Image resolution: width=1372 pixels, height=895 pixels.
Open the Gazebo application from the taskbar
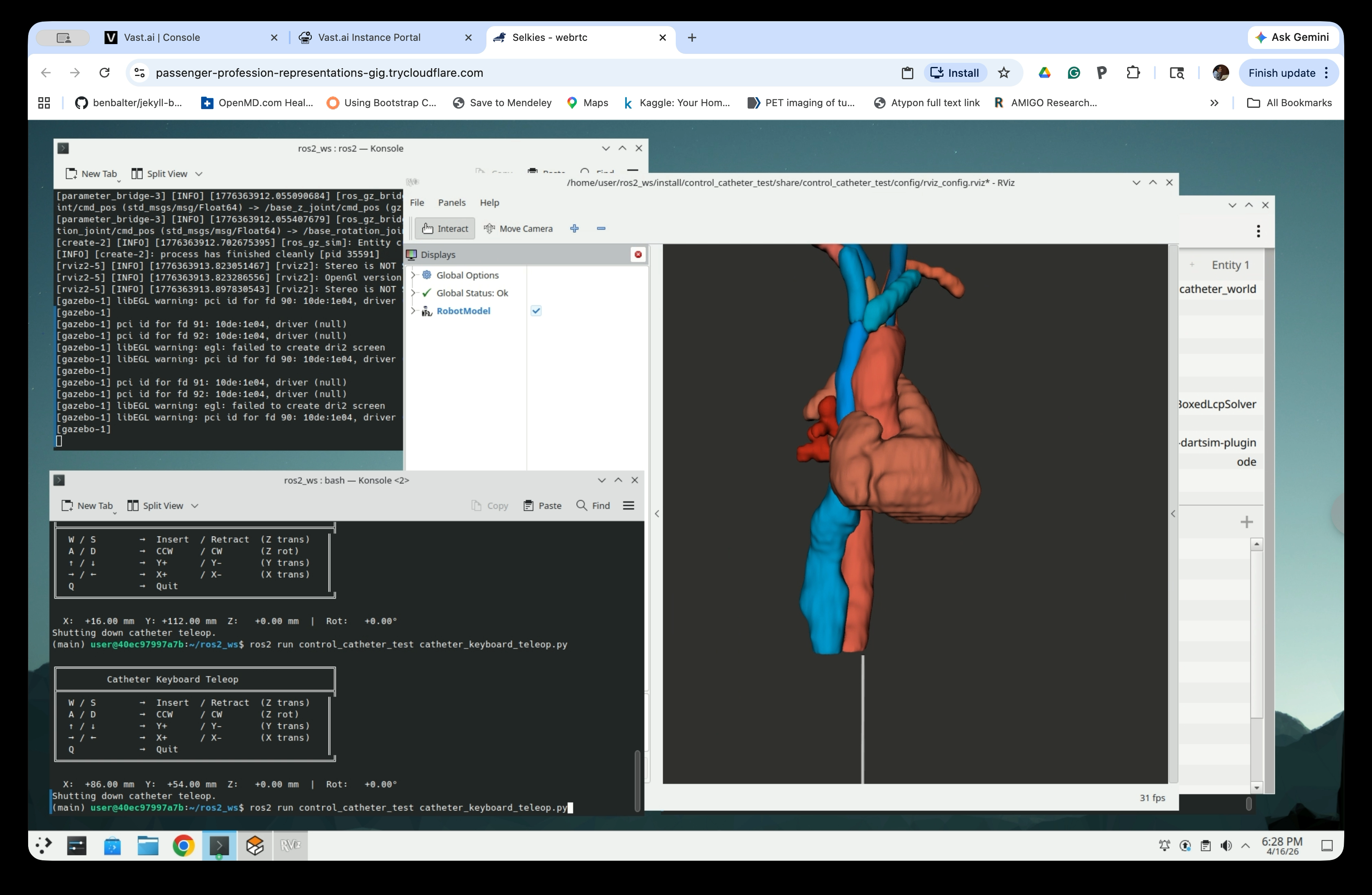pyautogui.click(x=255, y=846)
